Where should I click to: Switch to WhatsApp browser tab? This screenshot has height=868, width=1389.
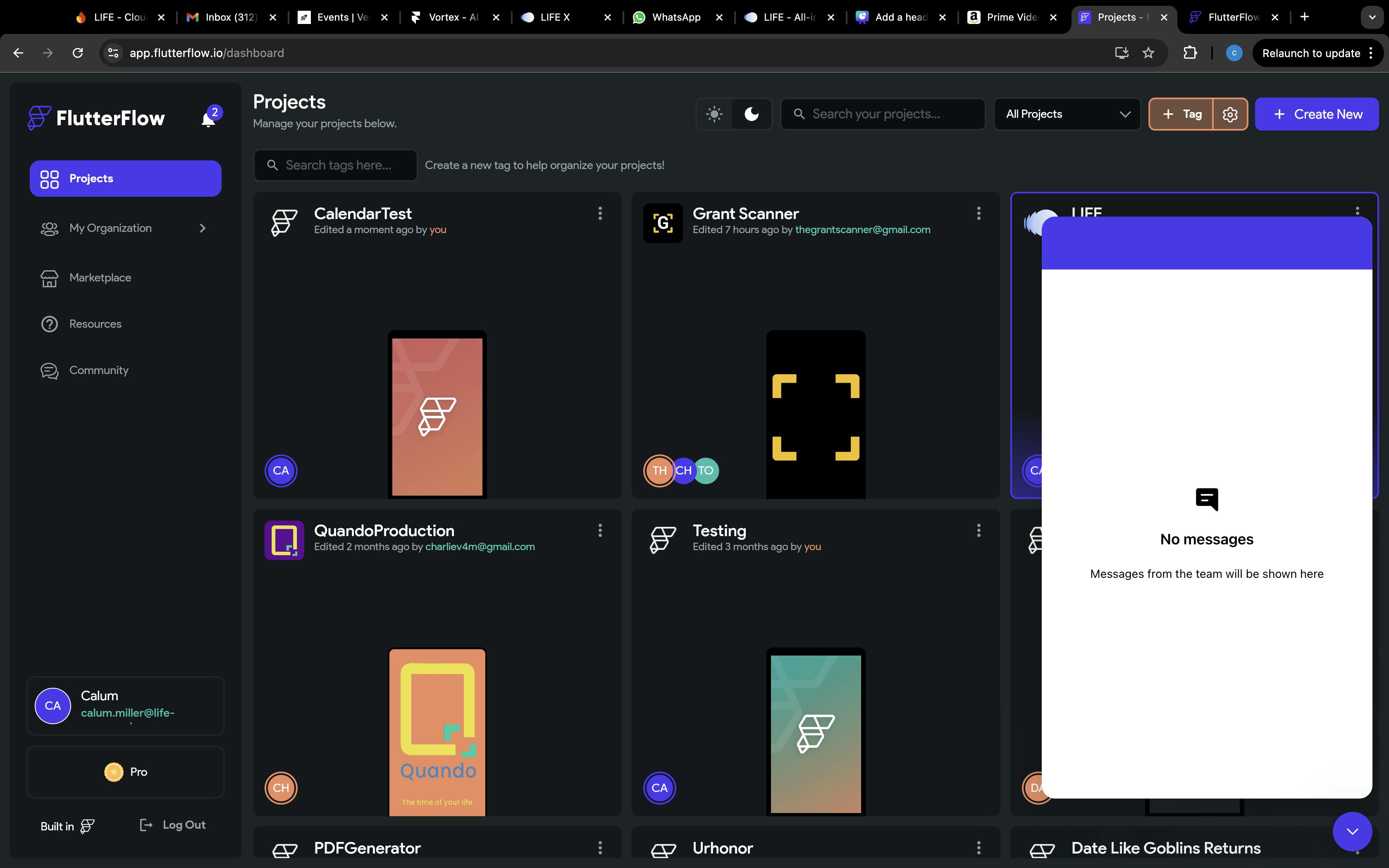pyautogui.click(x=675, y=17)
